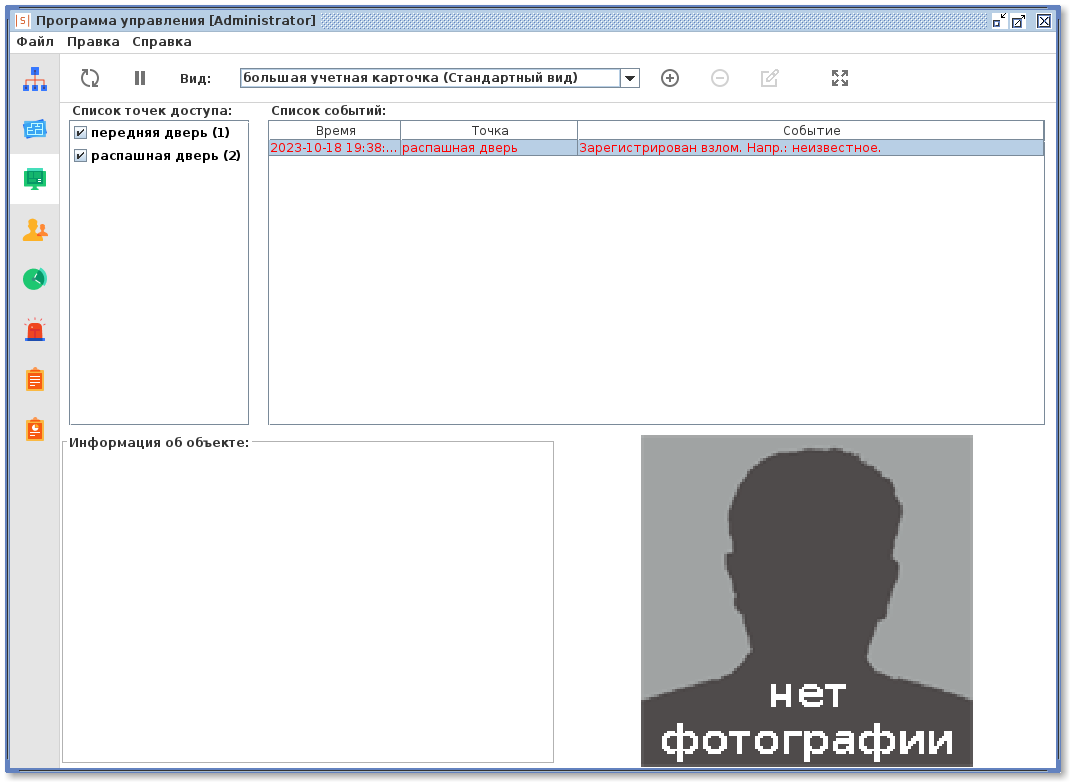
Task: Open the green clock schedule sidebar icon
Action: coord(35,279)
